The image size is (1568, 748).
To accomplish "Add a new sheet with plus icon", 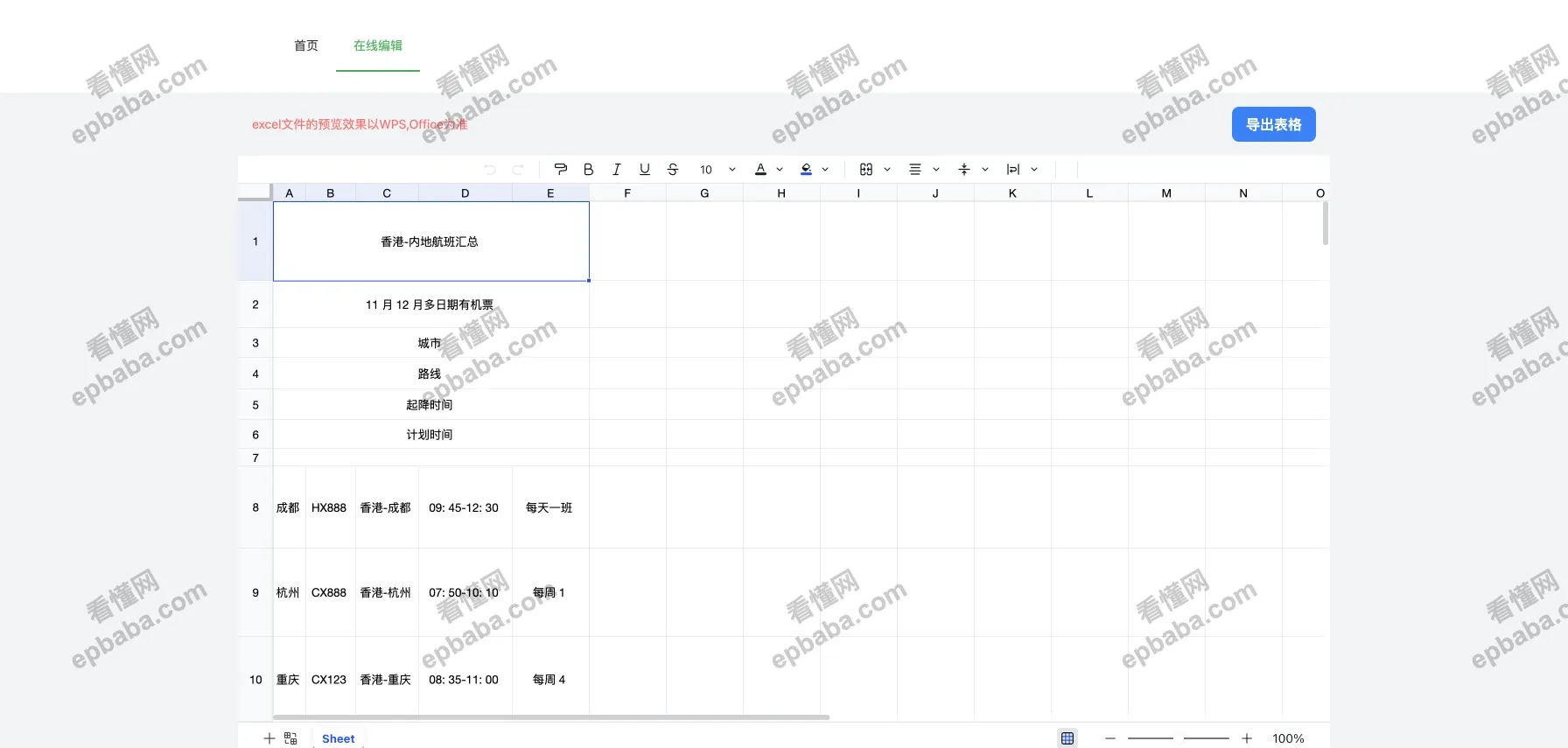I will pos(269,738).
